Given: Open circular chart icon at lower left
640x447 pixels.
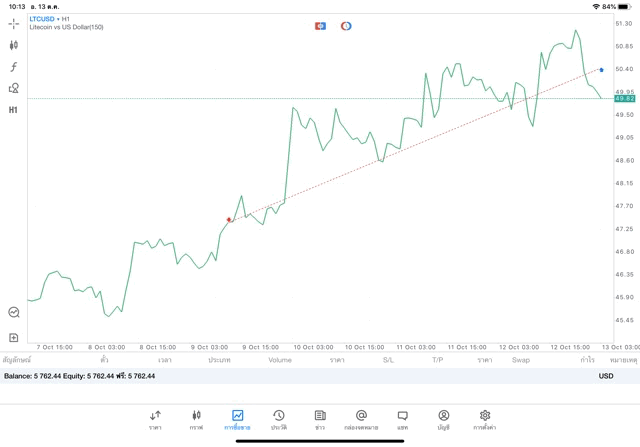Looking at the screenshot, I should tap(14, 312).
